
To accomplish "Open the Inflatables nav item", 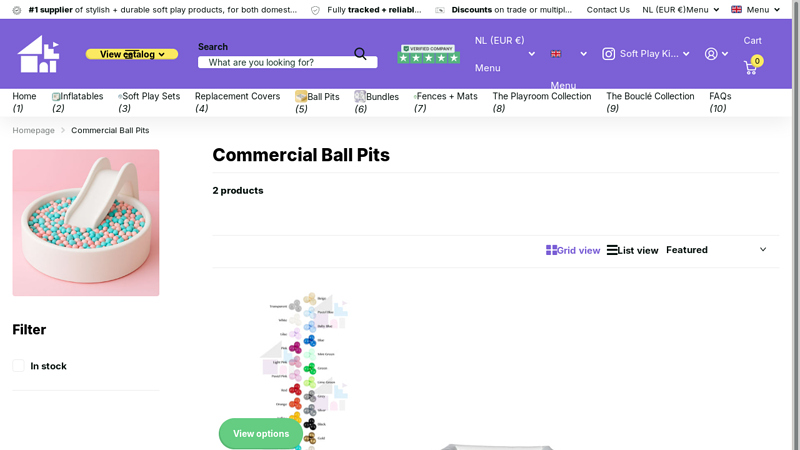I will point(78,102).
